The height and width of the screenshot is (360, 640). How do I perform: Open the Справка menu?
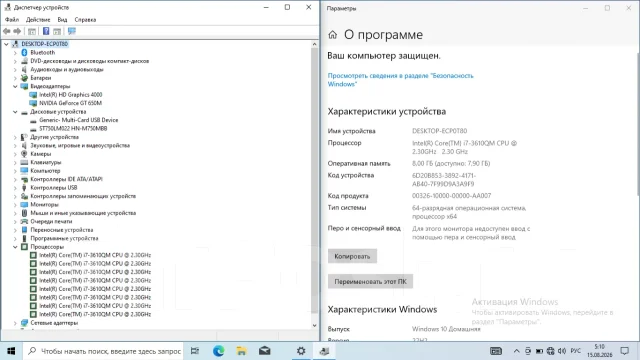[x=85, y=20]
